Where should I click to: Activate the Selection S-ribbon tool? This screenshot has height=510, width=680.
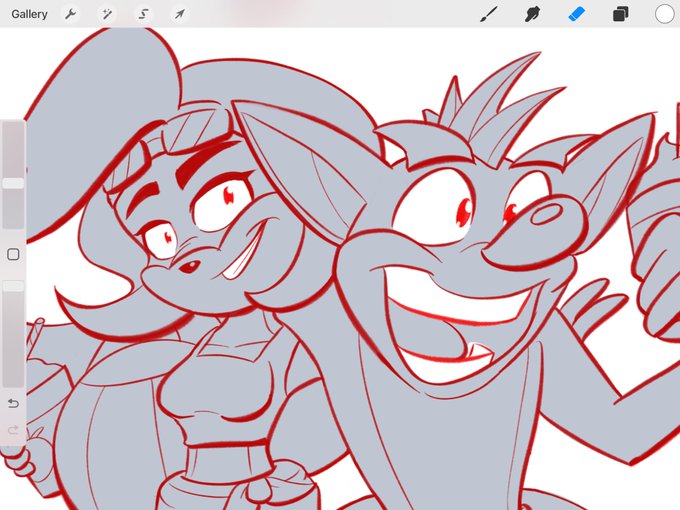tap(143, 14)
